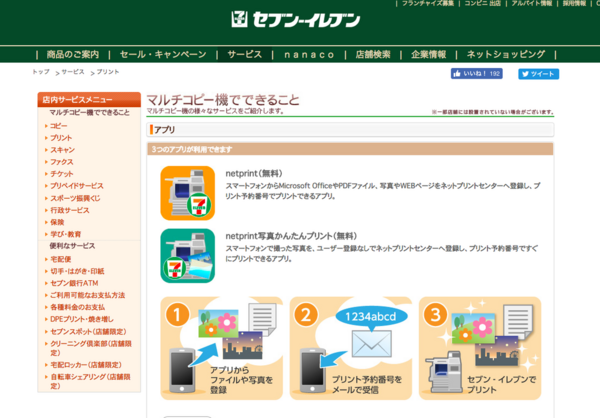The width and height of the screenshot is (600, 418).
Task: Click the step 2 mail reservation number illustration
Action: pos(351,348)
